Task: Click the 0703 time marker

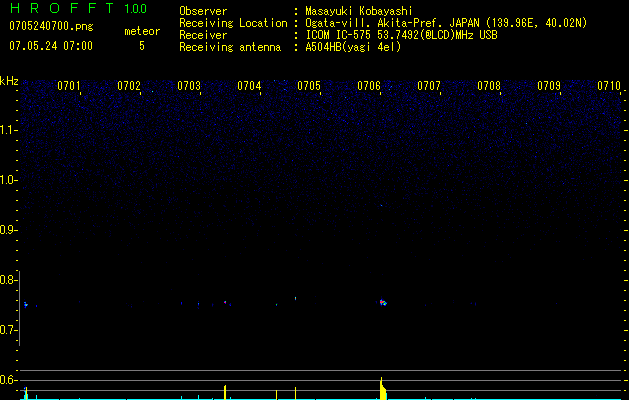Action: tap(189, 86)
